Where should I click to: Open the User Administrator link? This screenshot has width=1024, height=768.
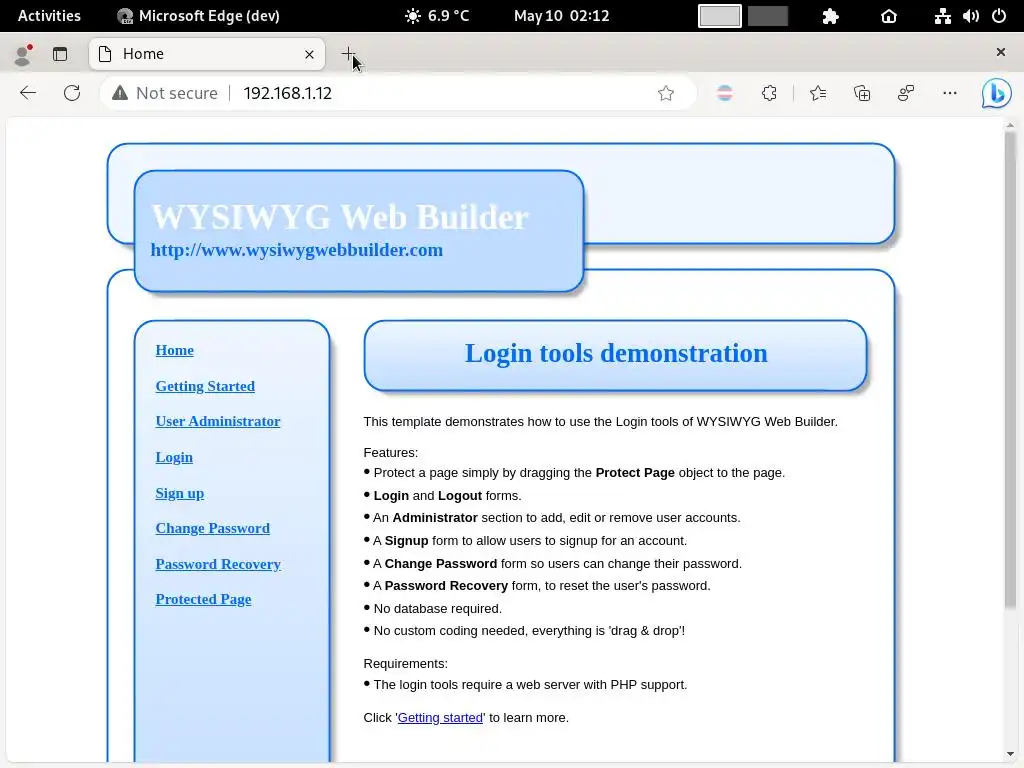tap(217, 421)
